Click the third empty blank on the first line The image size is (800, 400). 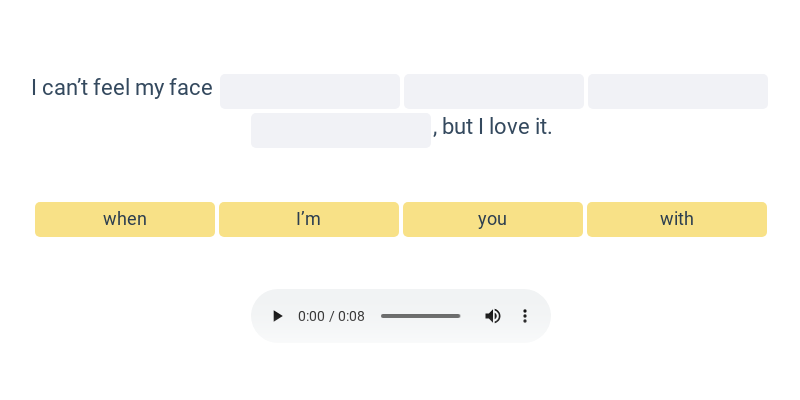(678, 91)
